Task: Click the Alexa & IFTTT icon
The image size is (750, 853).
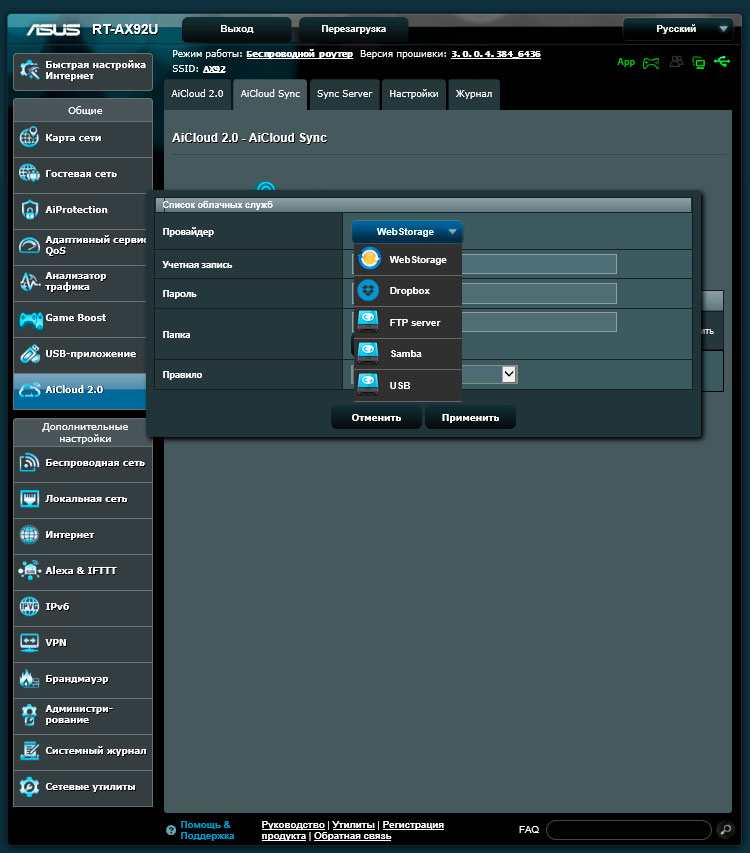Action: (29, 570)
